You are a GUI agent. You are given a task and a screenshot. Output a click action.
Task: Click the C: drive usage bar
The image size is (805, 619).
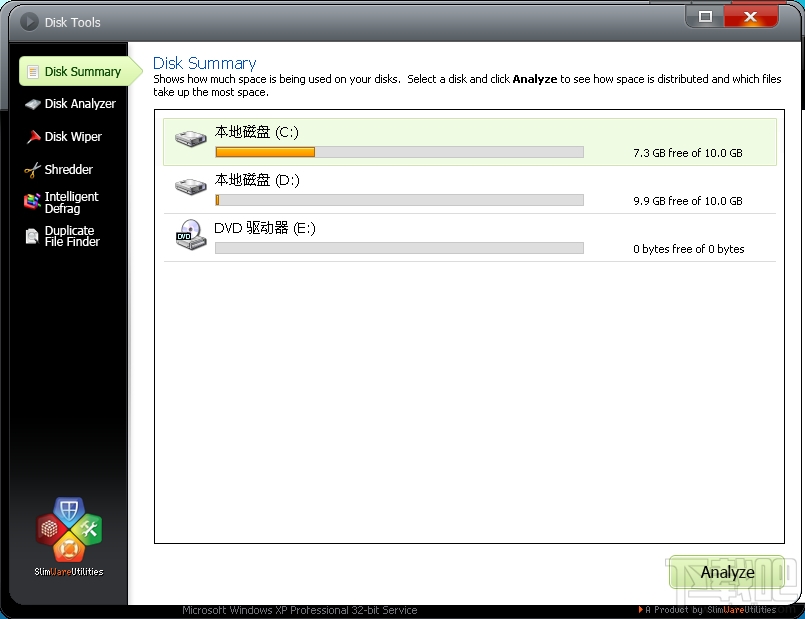(x=399, y=152)
